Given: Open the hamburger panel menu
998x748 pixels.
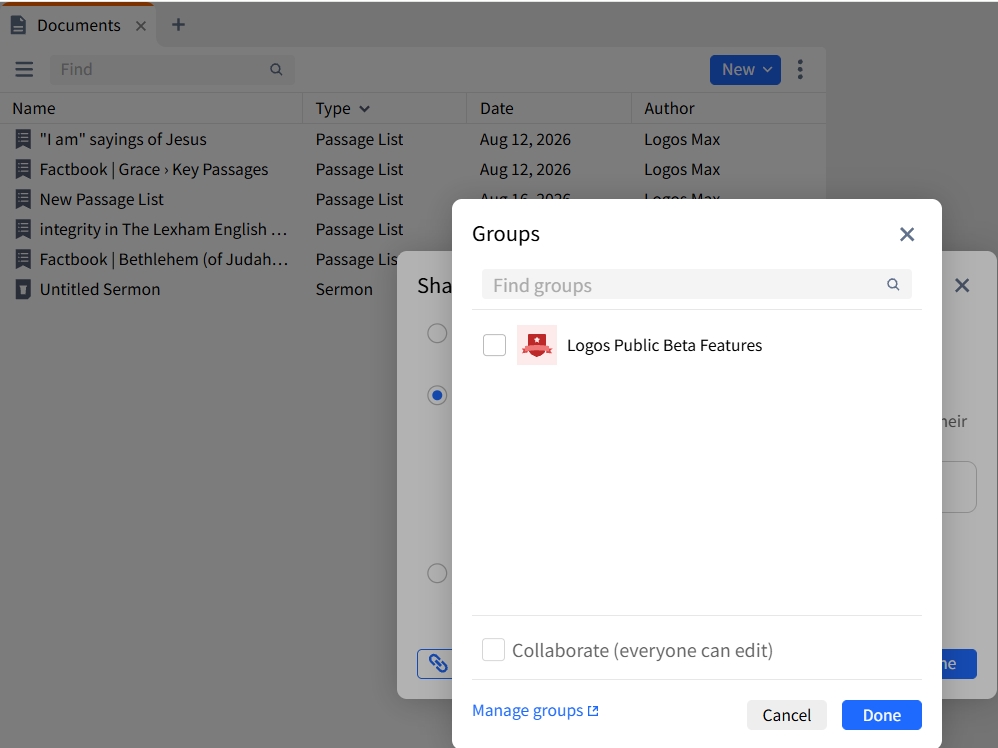Looking at the screenshot, I should (24, 69).
